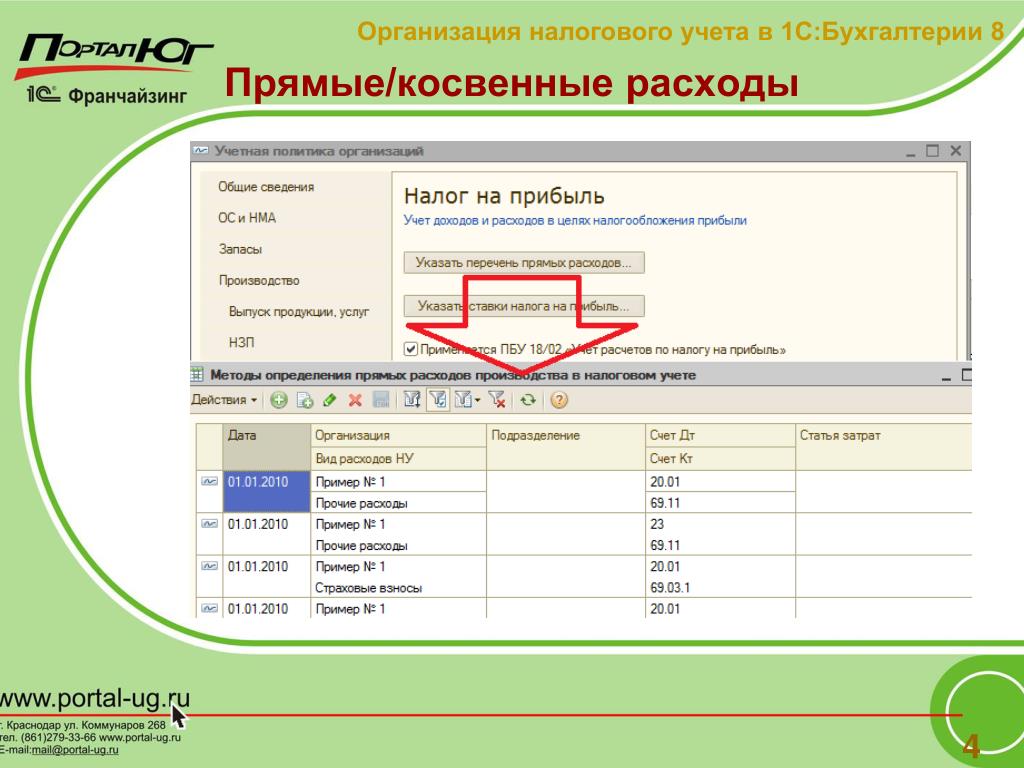1024x768 pixels.
Task: Click the Счет Дт column header
Action: click(720, 436)
